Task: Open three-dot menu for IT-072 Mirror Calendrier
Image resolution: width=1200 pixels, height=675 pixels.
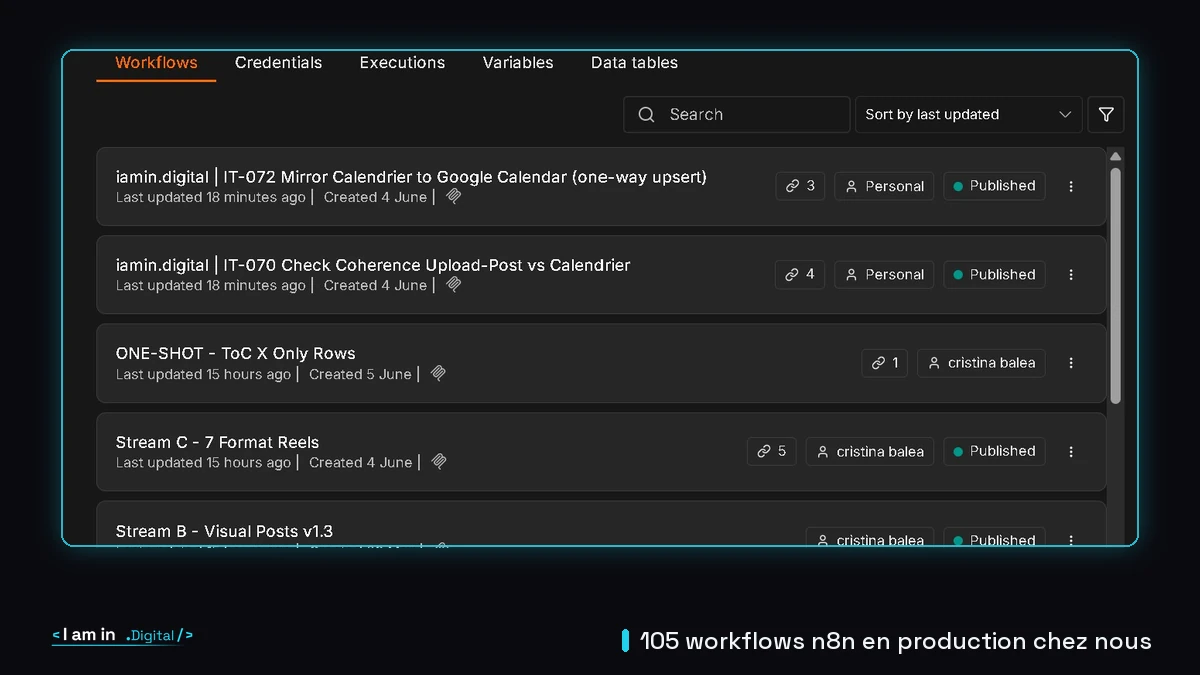Action: (x=1071, y=186)
